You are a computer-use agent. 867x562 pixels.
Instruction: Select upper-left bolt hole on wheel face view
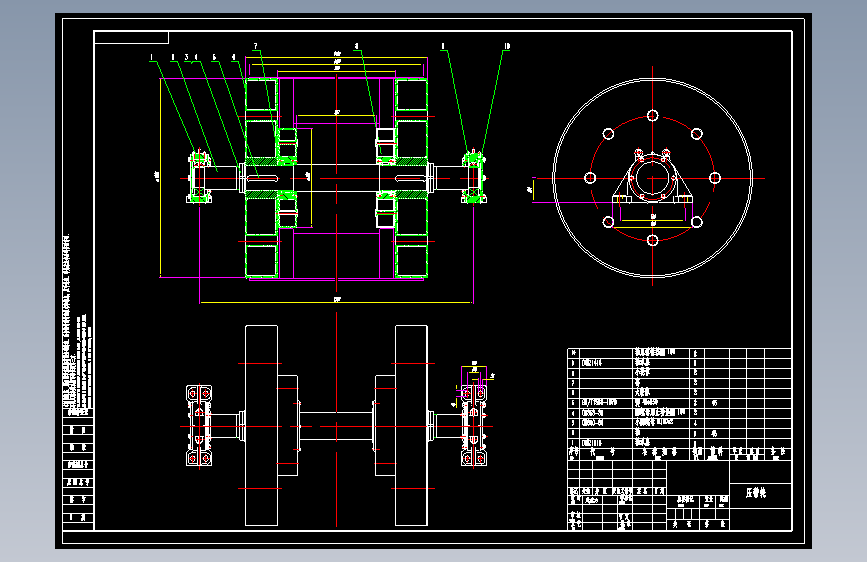coord(608,133)
